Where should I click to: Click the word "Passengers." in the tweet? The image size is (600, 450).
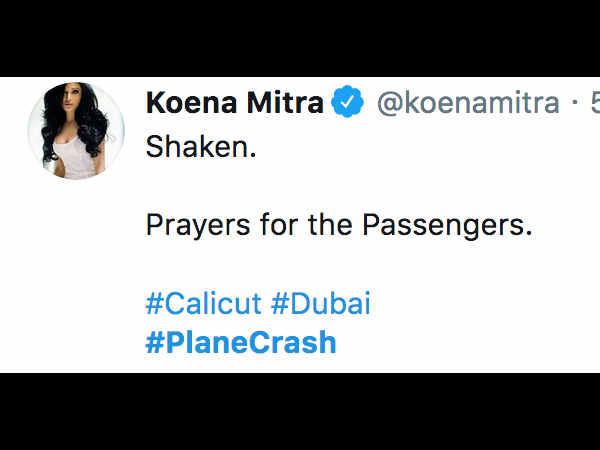tap(447, 225)
